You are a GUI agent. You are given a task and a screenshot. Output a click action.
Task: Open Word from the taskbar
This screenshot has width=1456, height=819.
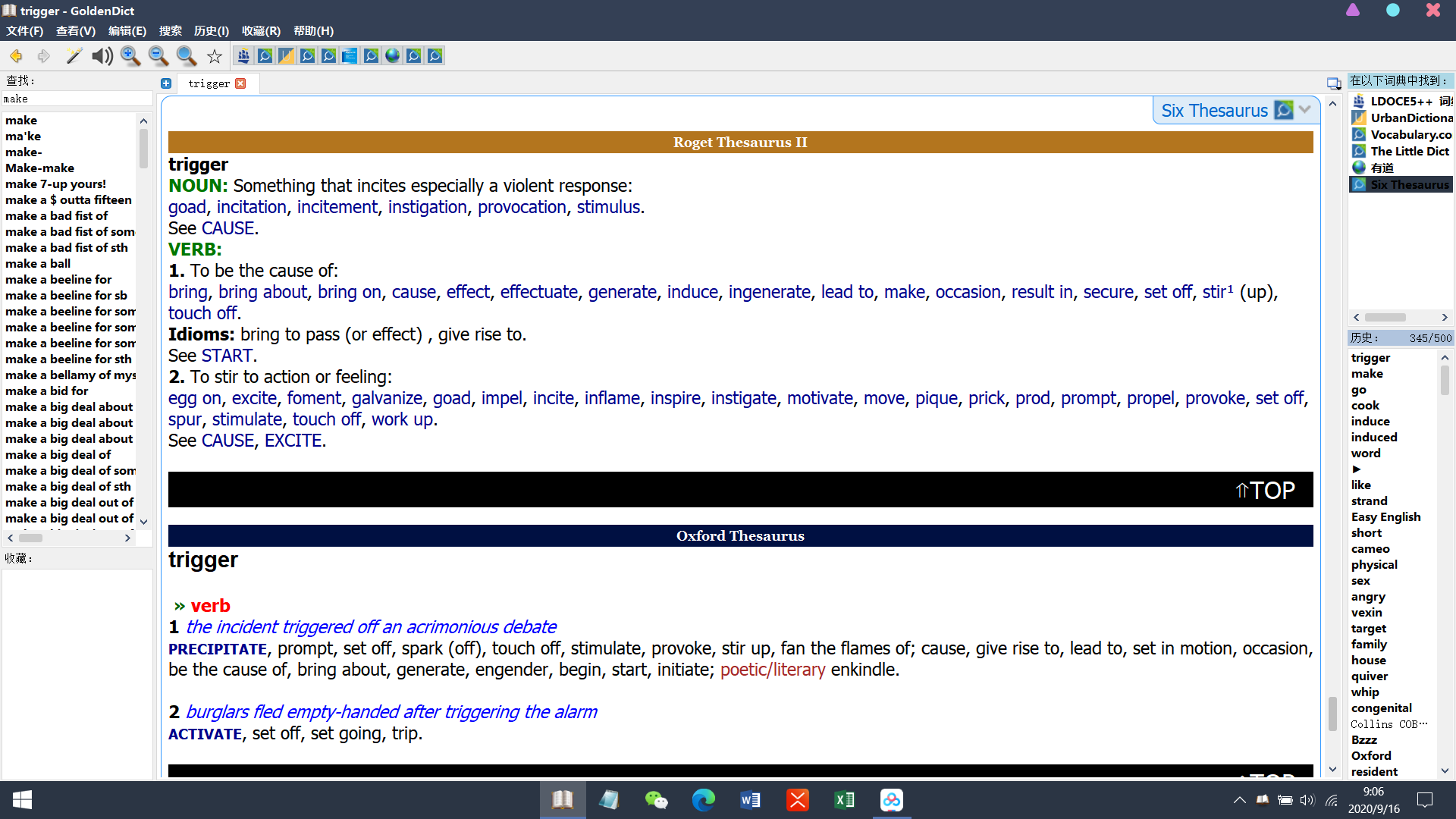pos(751,800)
